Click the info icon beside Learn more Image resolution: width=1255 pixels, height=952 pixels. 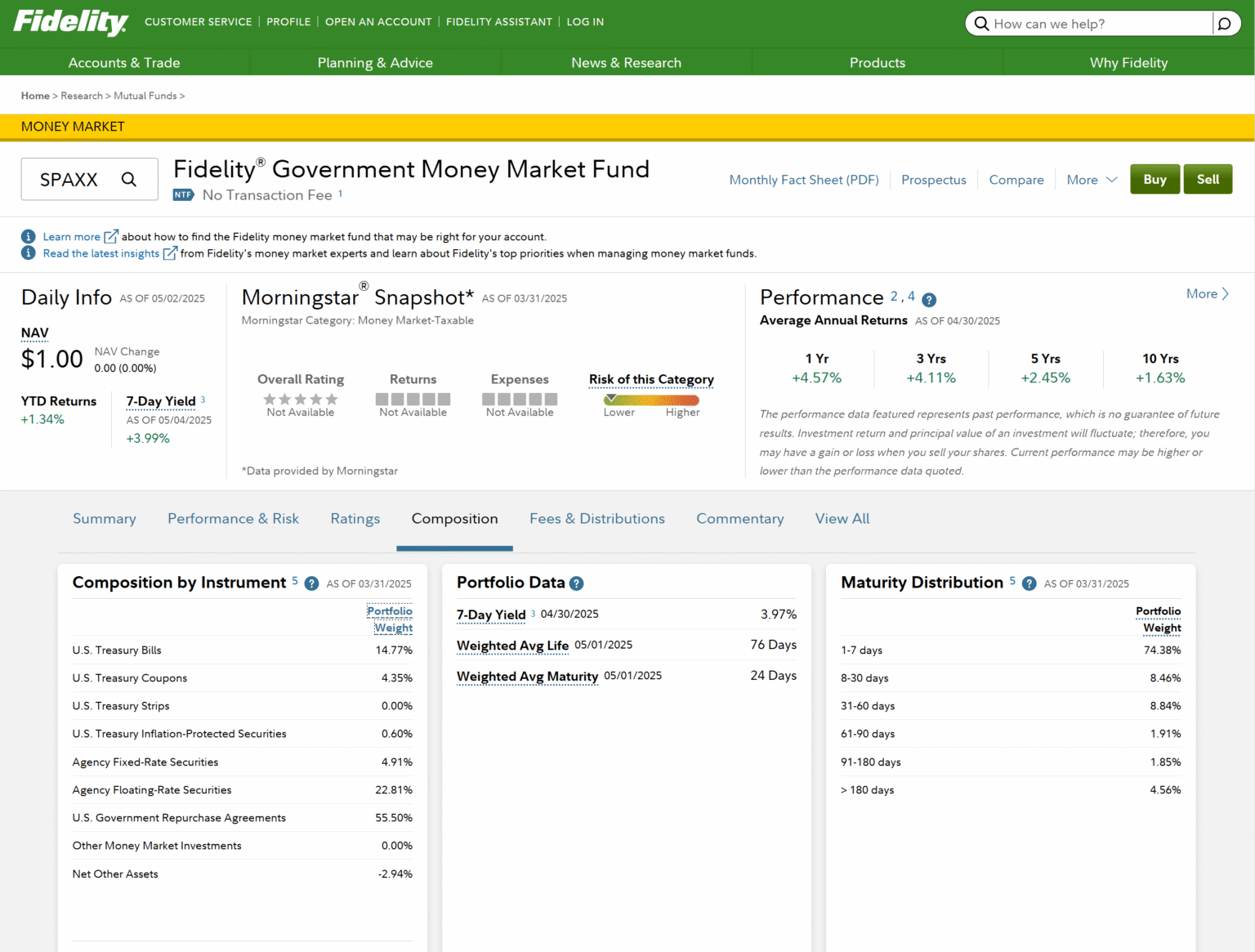click(28, 235)
